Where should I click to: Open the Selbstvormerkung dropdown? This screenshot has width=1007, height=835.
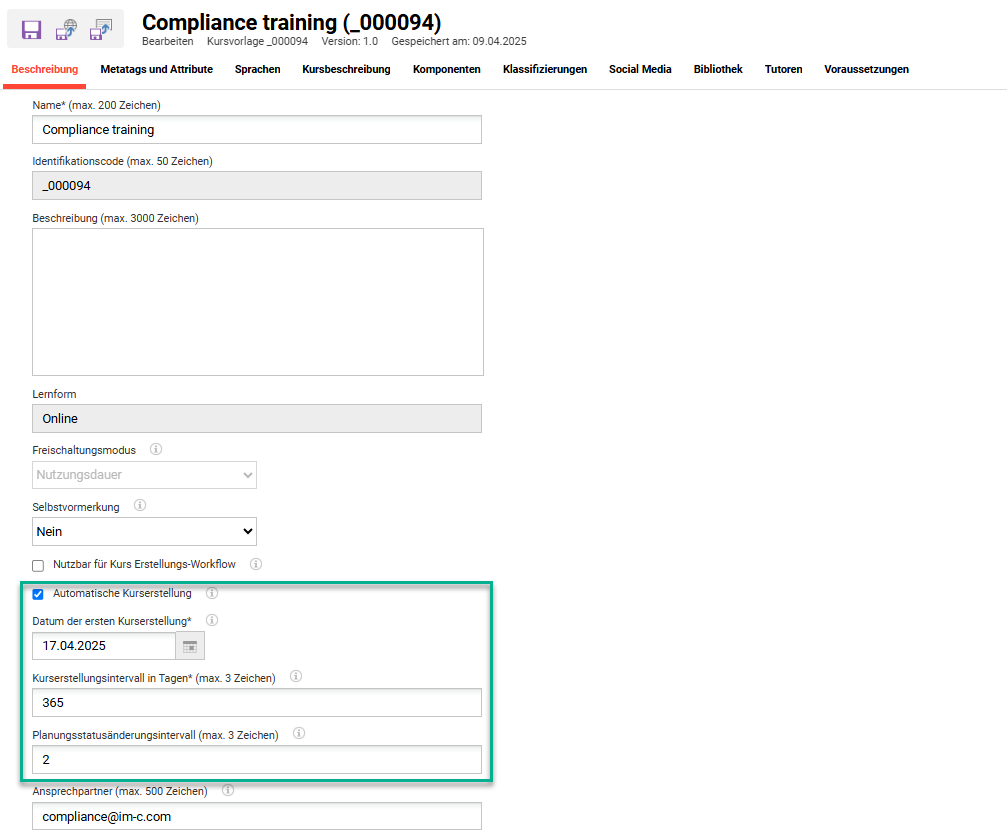pyautogui.click(x=144, y=532)
